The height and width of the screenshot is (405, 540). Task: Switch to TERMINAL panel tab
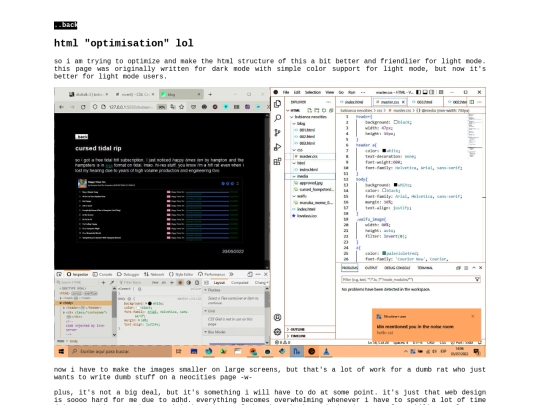click(425, 268)
